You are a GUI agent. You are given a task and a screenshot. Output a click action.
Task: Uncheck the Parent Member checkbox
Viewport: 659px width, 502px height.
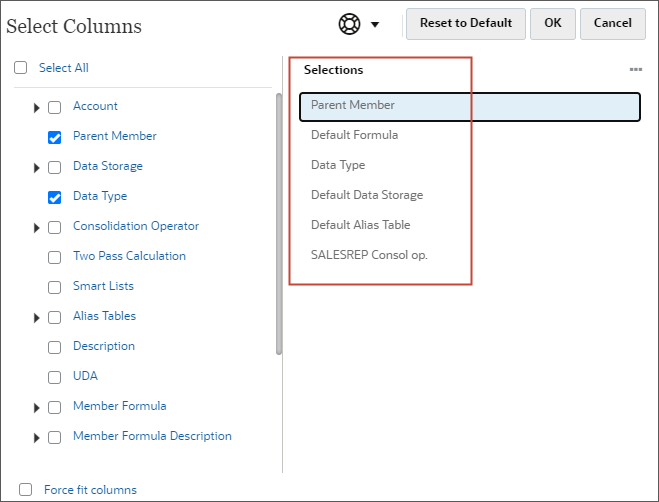click(x=55, y=137)
